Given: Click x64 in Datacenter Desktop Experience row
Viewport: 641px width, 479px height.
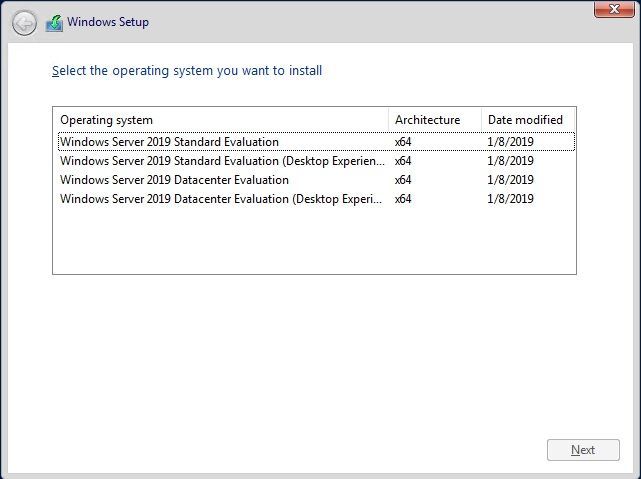Looking at the screenshot, I should coord(403,199).
